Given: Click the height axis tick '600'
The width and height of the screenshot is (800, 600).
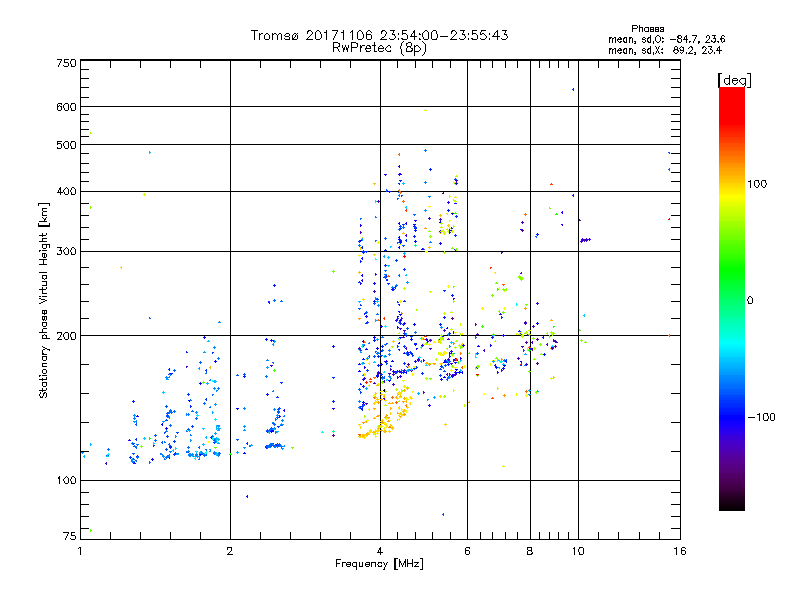Looking at the screenshot, I should 66,107.
